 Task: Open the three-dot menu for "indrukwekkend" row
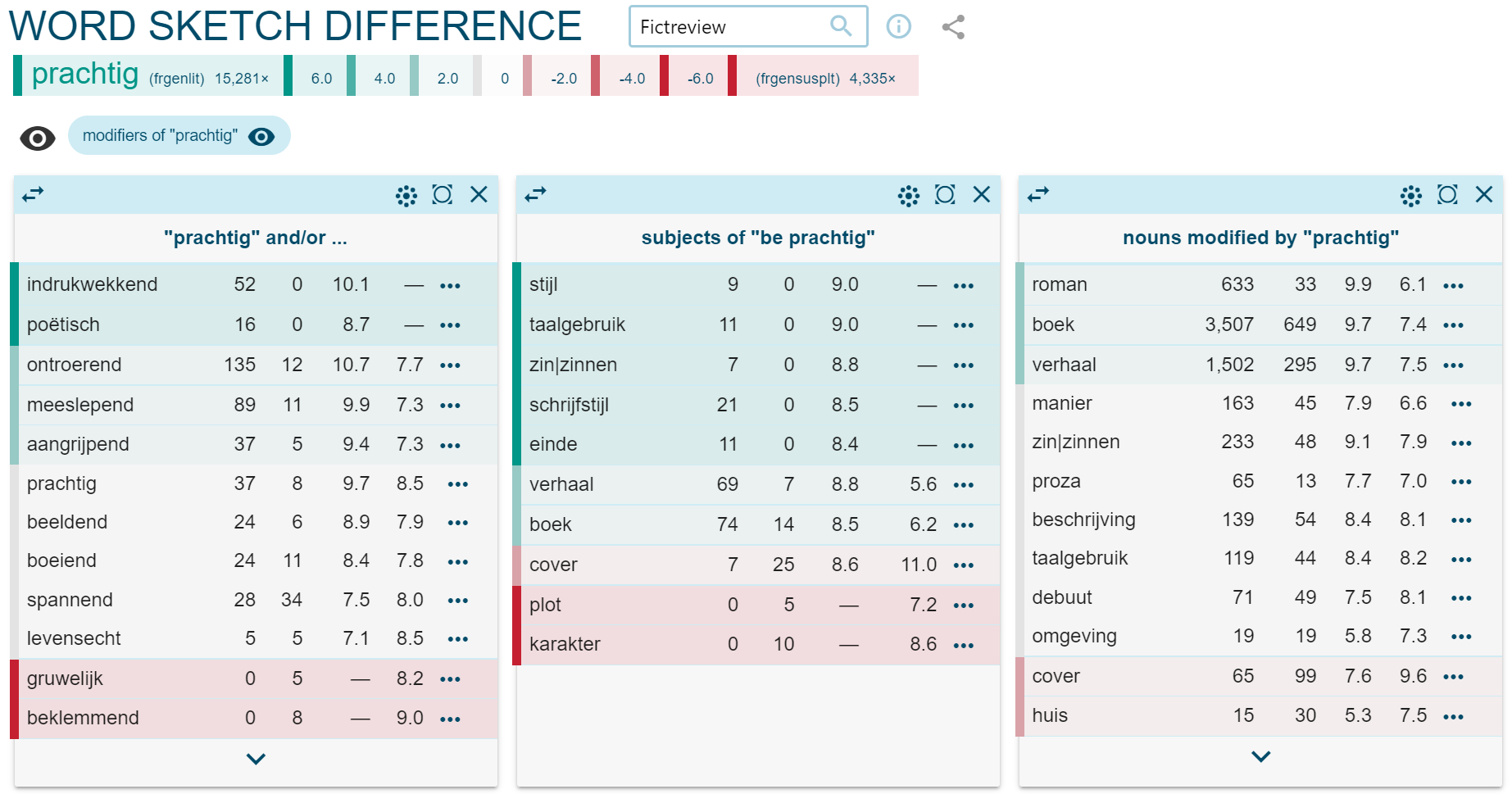(x=450, y=286)
